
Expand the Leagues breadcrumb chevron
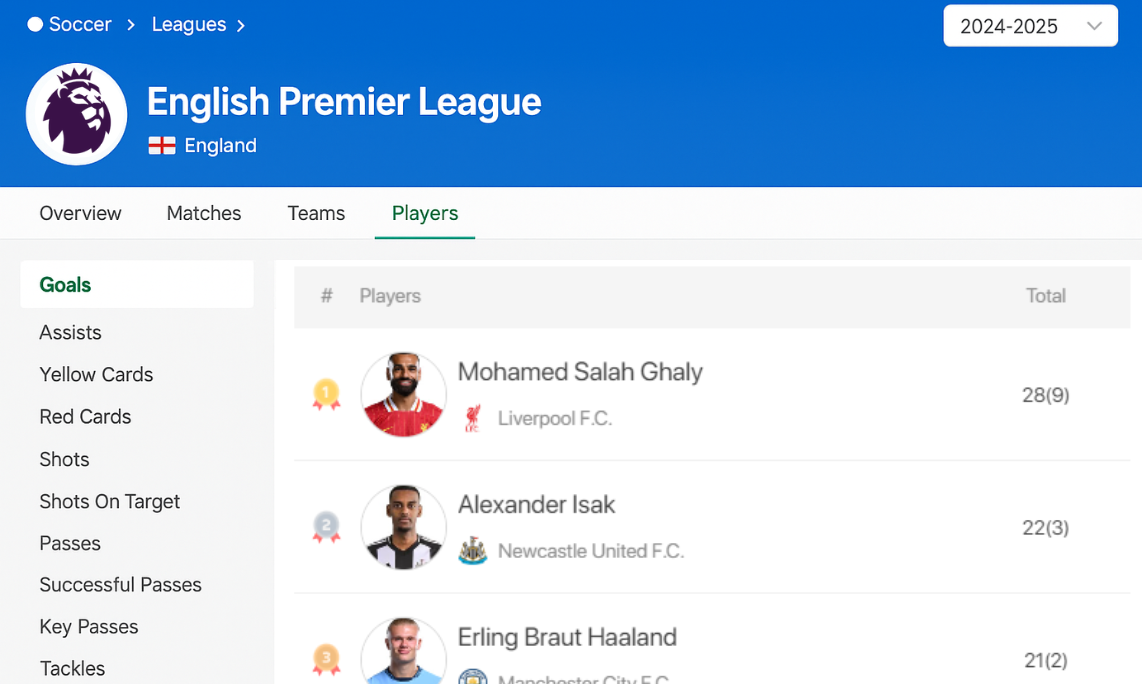241,25
